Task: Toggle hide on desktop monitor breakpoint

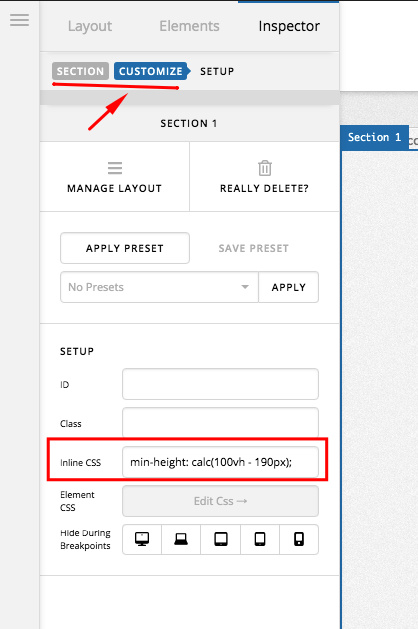Action: [x=142, y=539]
